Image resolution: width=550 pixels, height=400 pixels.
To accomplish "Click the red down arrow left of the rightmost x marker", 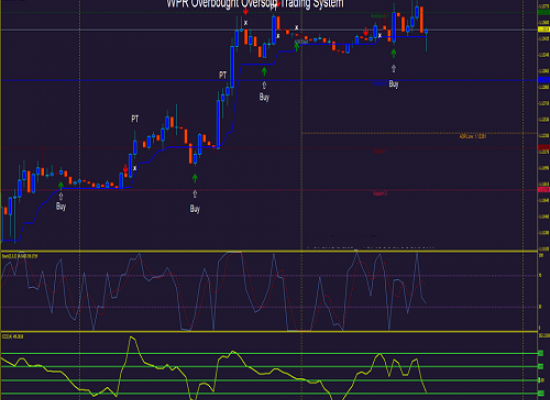I will click(x=366, y=32).
